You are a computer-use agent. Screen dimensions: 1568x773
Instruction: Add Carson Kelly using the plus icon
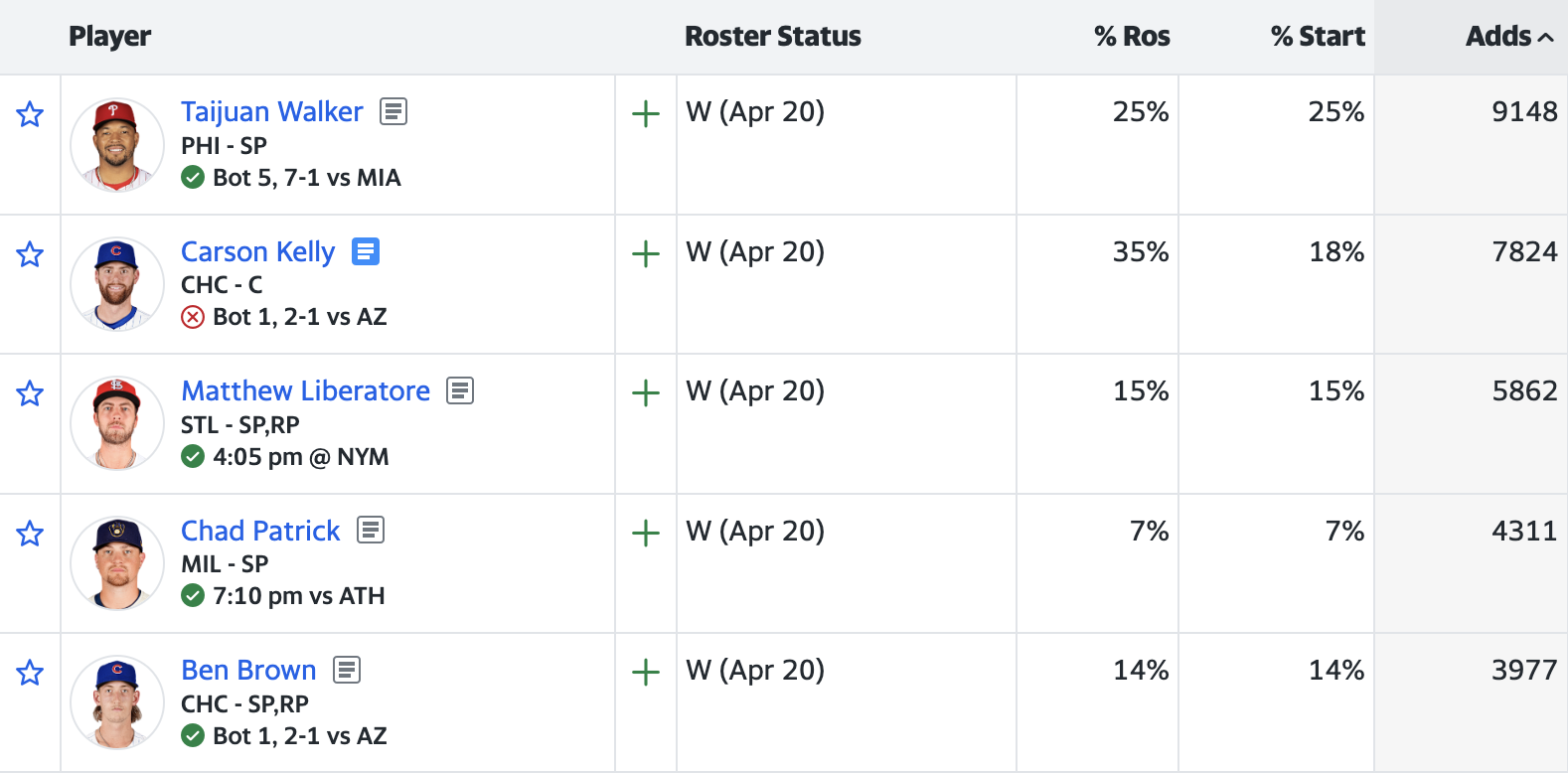(646, 253)
